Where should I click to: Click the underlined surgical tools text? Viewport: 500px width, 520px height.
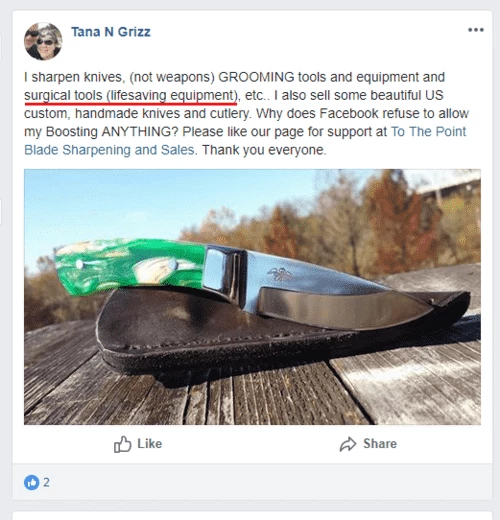click(x=130, y=95)
